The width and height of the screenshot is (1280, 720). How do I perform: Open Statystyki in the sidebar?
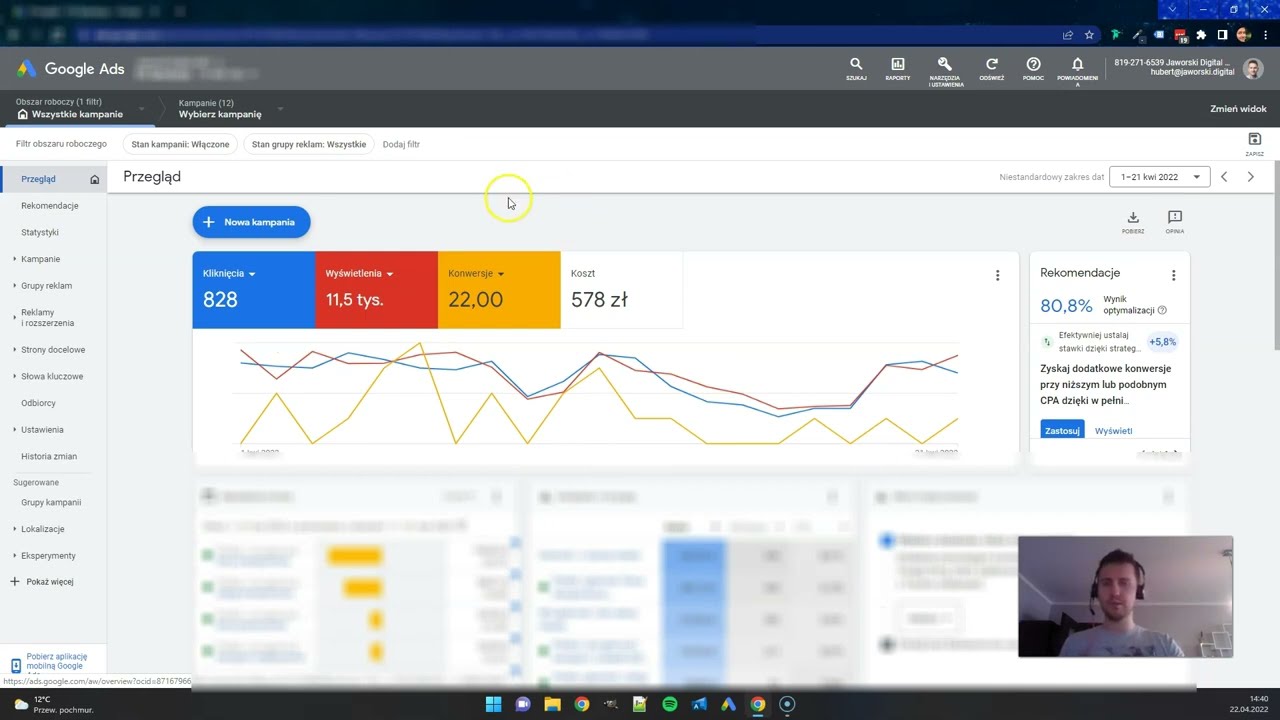(40, 232)
